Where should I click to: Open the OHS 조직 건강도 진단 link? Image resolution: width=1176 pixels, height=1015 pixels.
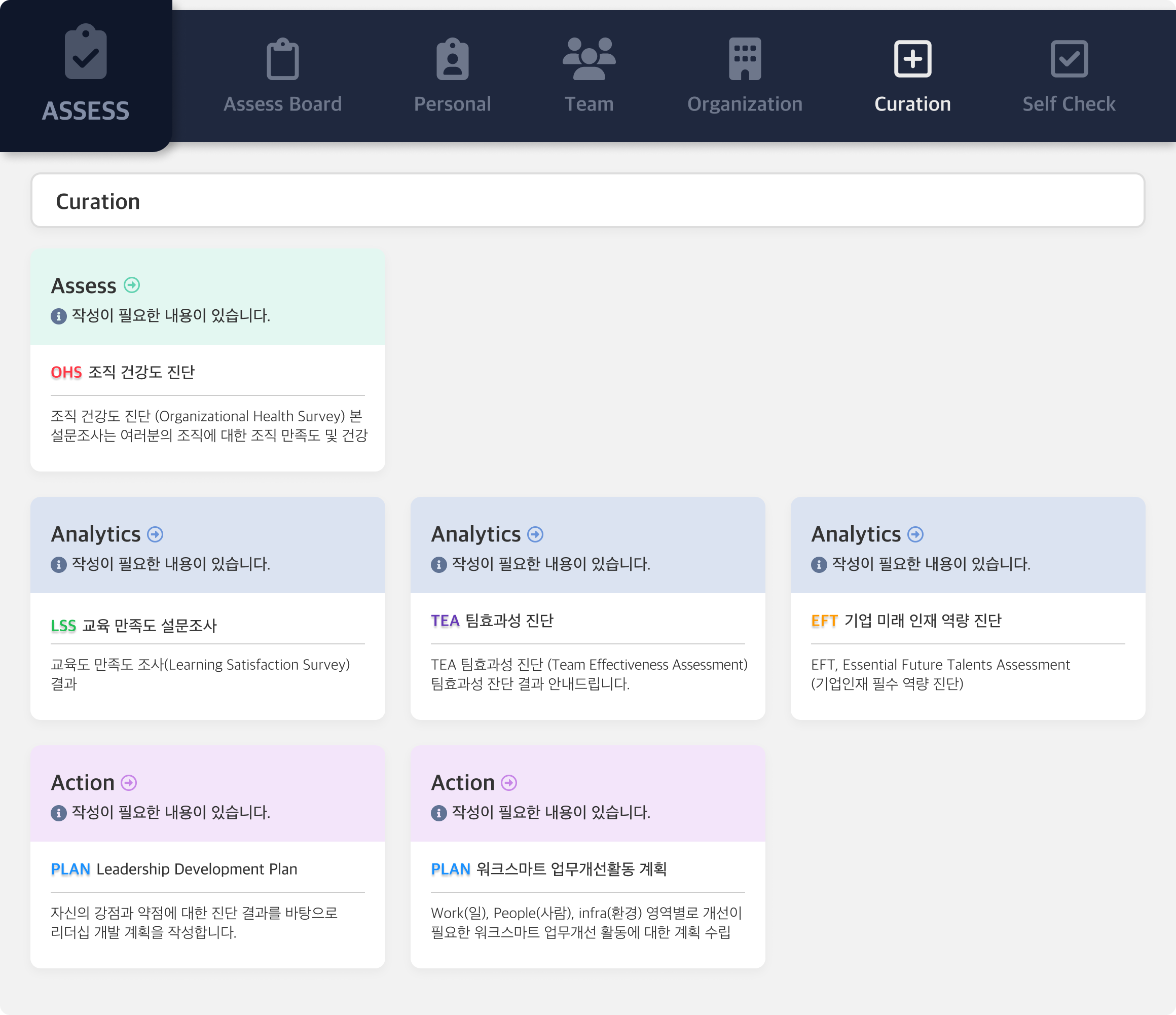[x=123, y=373]
